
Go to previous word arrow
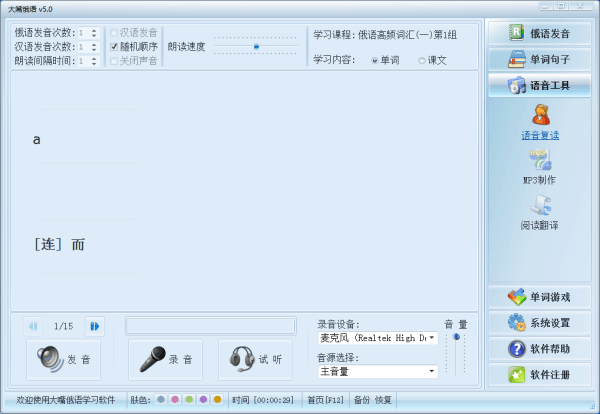tap(34, 325)
